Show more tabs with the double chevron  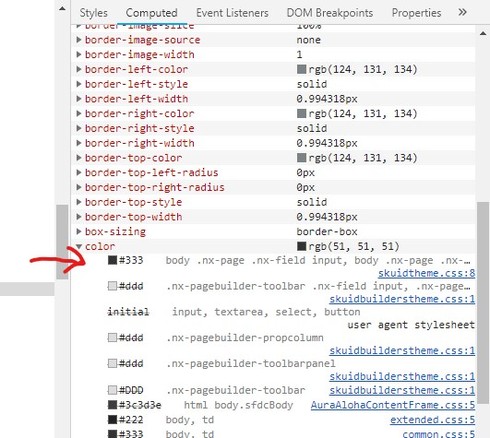[462, 13]
